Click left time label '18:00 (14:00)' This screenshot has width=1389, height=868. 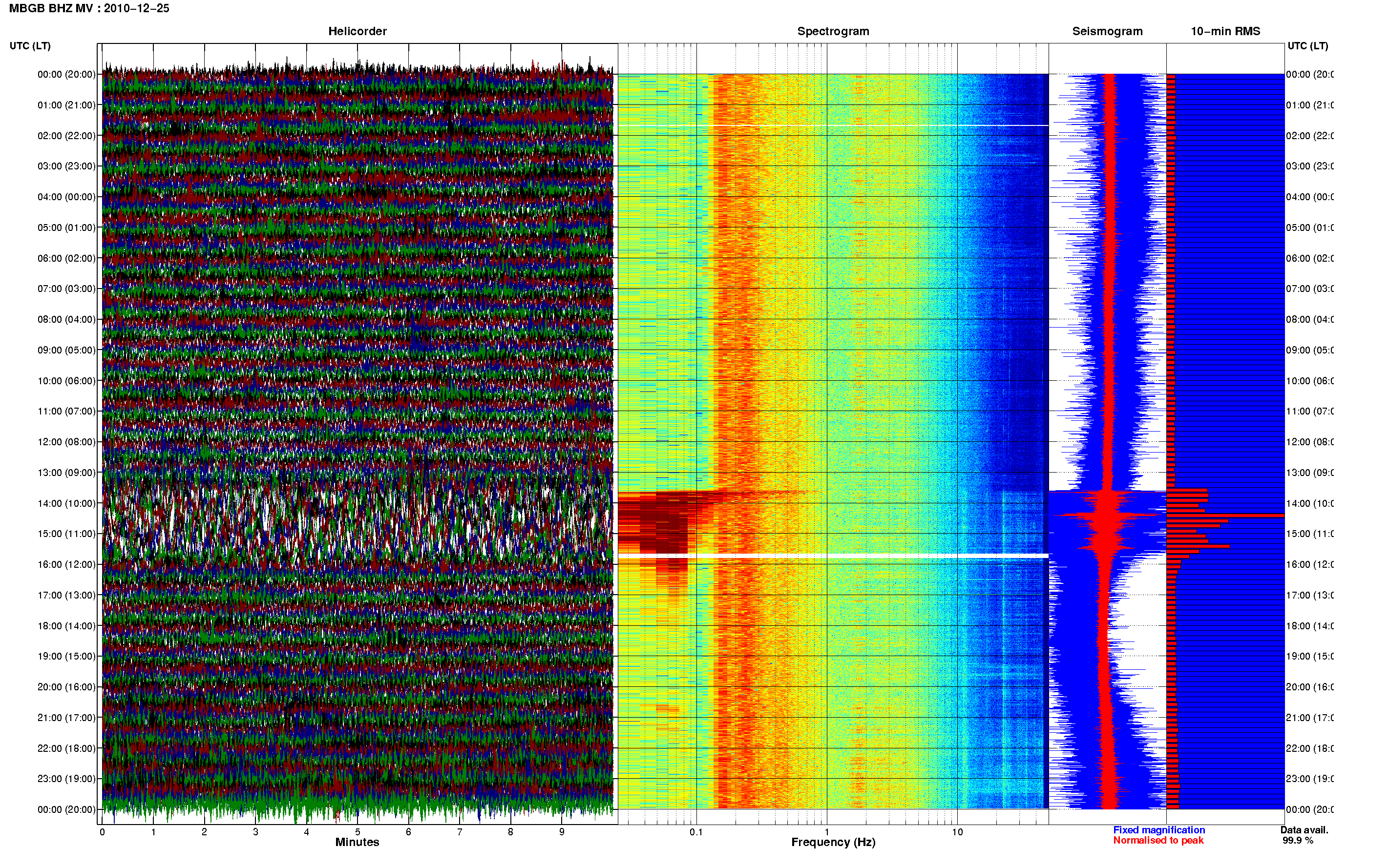click(66, 626)
